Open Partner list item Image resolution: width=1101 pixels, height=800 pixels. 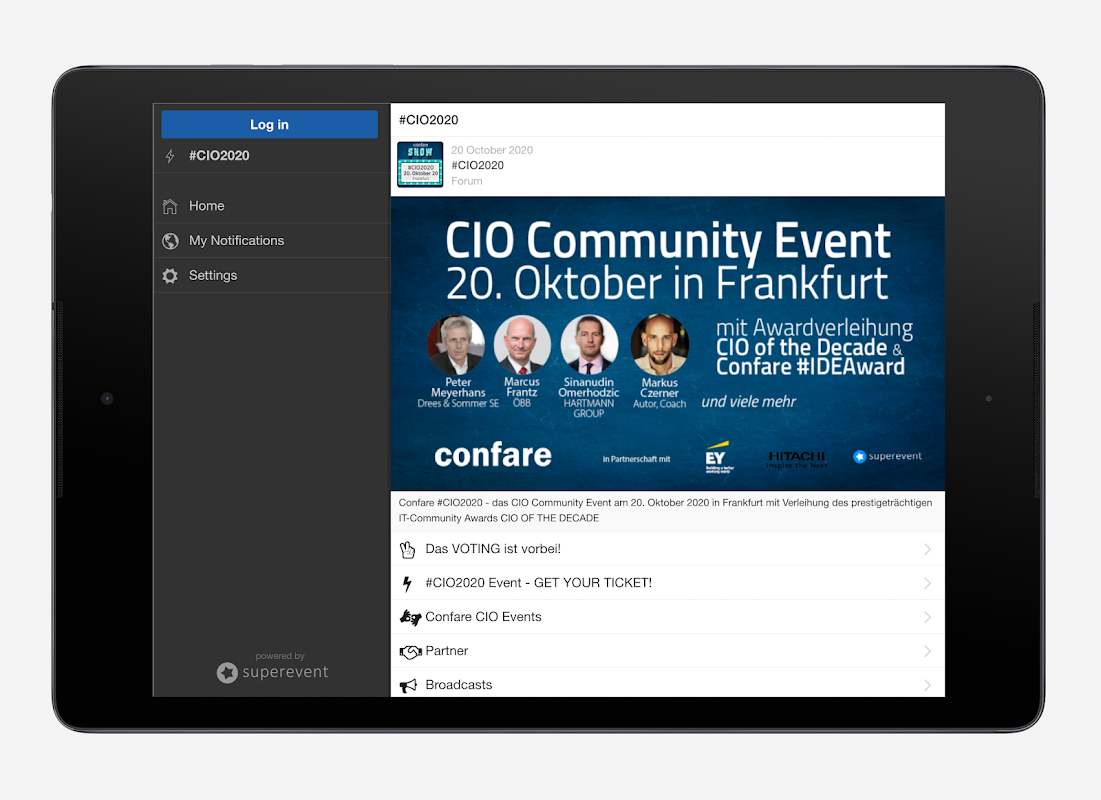click(668, 650)
